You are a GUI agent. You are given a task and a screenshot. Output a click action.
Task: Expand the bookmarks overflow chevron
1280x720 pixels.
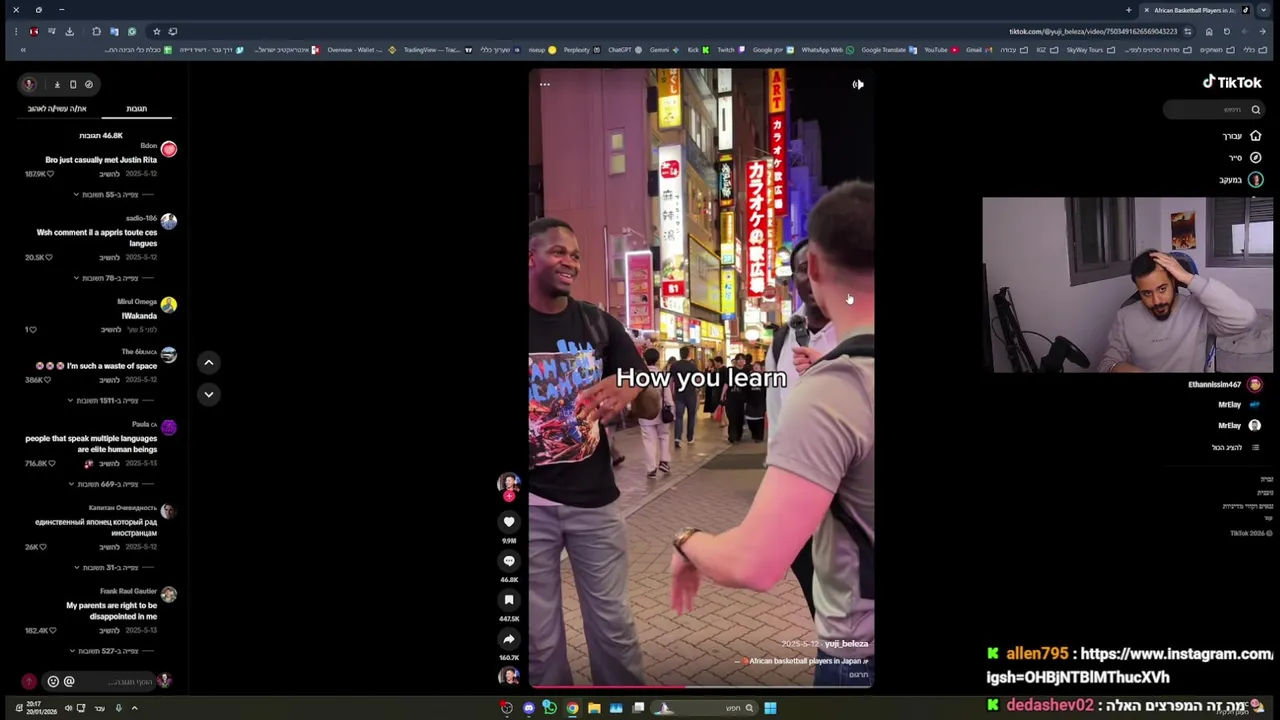click(23, 50)
